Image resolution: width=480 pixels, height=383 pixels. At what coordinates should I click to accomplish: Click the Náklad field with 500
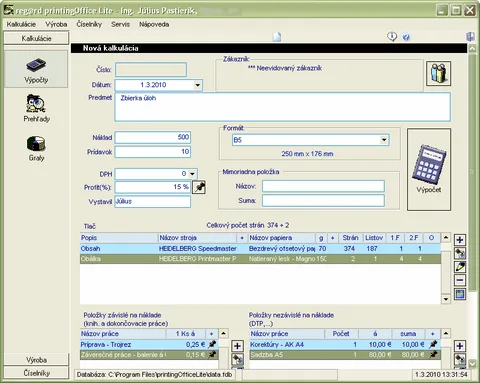point(153,137)
